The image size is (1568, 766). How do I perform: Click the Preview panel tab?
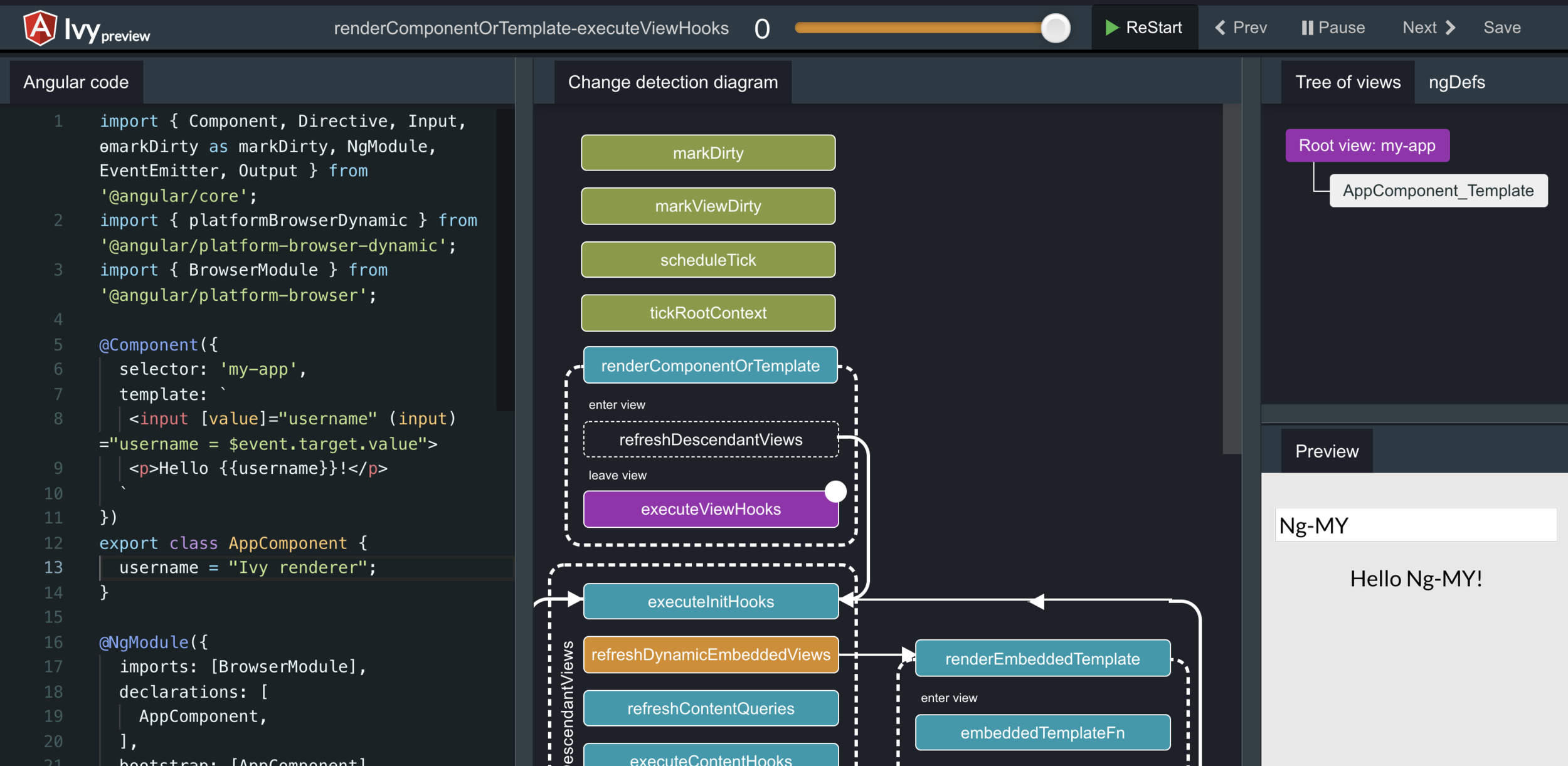click(1326, 451)
